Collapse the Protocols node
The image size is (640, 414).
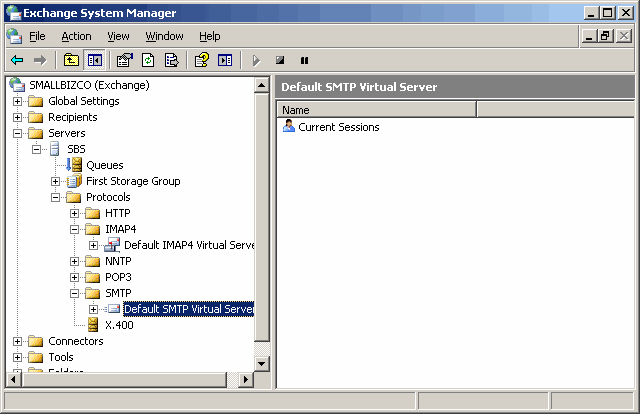55,197
